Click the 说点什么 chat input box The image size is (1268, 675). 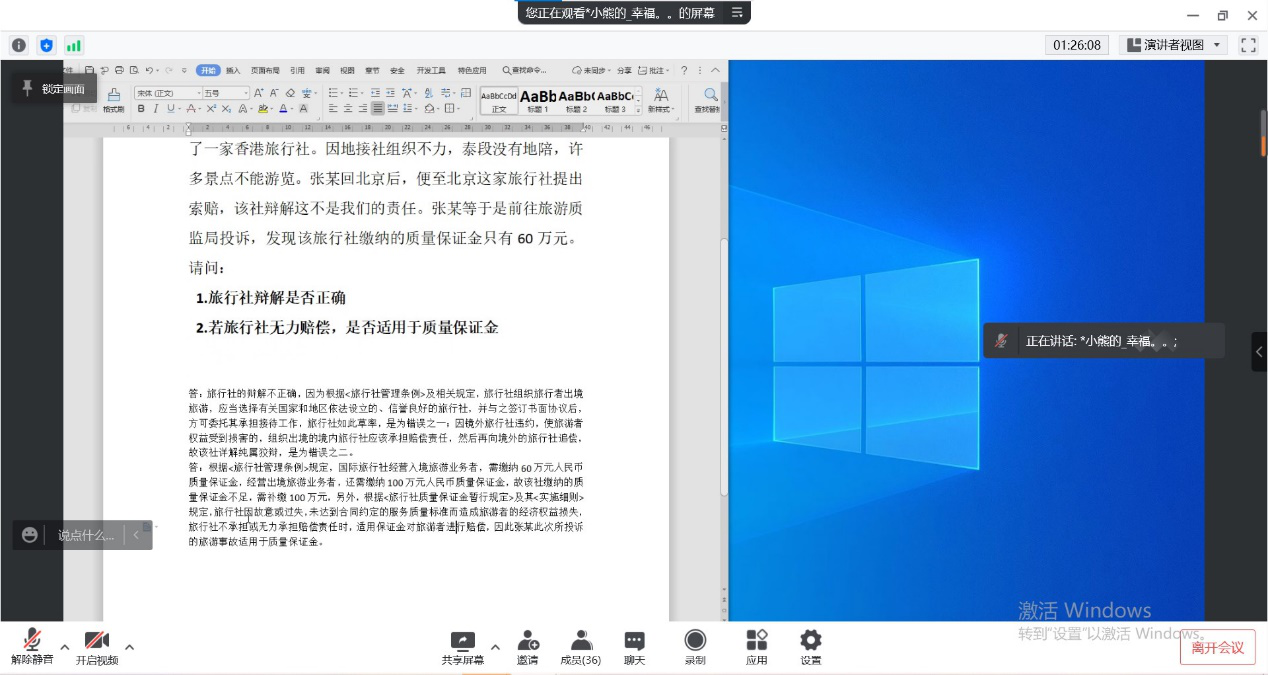click(85, 535)
